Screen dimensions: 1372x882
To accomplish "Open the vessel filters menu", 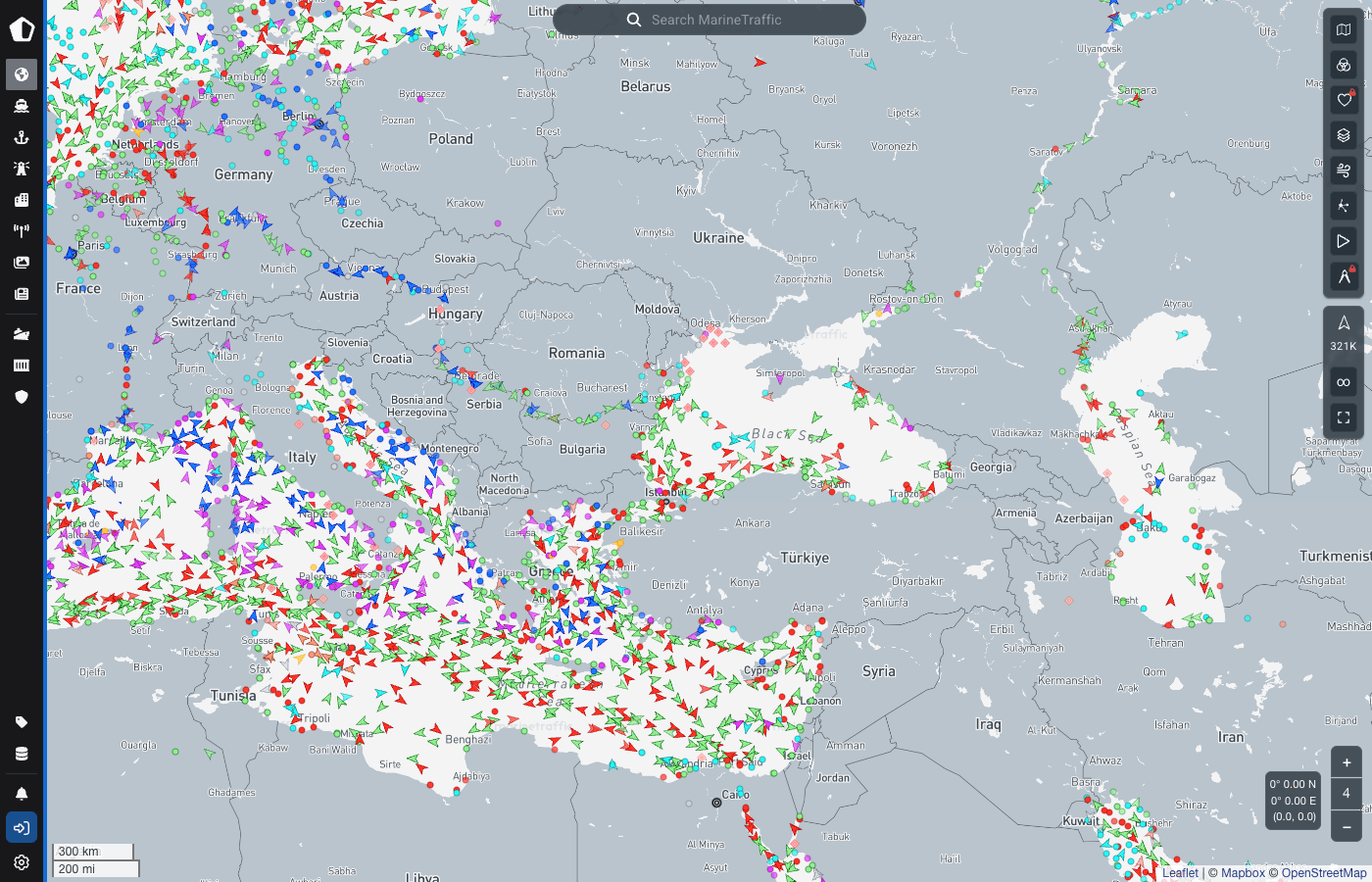I will [x=1344, y=65].
